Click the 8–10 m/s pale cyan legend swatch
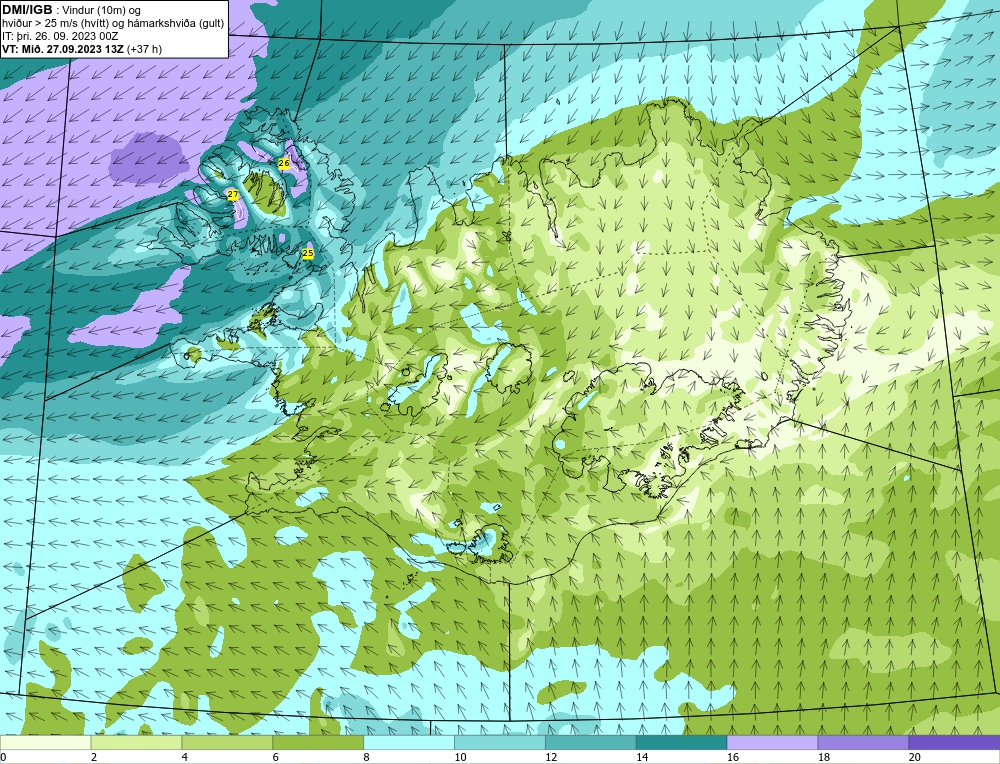 click(x=409, y=742)
